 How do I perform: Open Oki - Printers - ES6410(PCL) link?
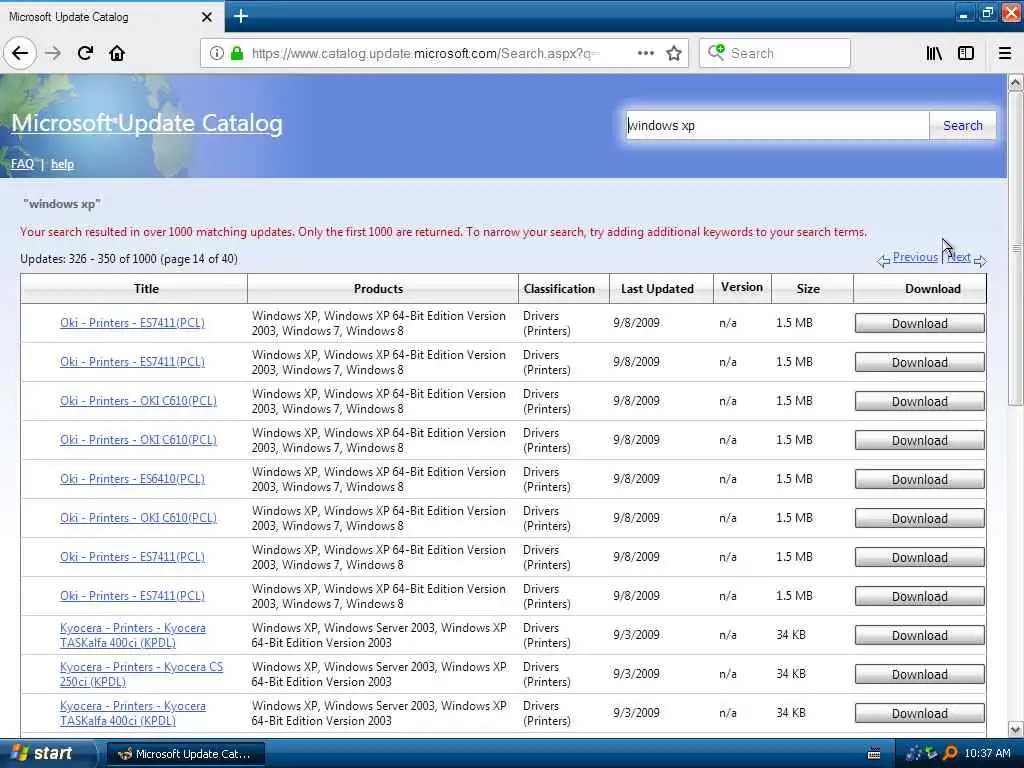pyautogui.click(x=132, y=479)
